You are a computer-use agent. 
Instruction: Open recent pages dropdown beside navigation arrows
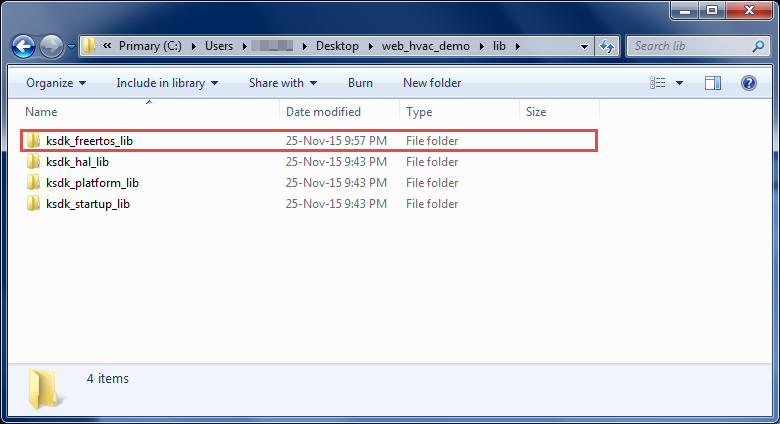tap(72, 46)
